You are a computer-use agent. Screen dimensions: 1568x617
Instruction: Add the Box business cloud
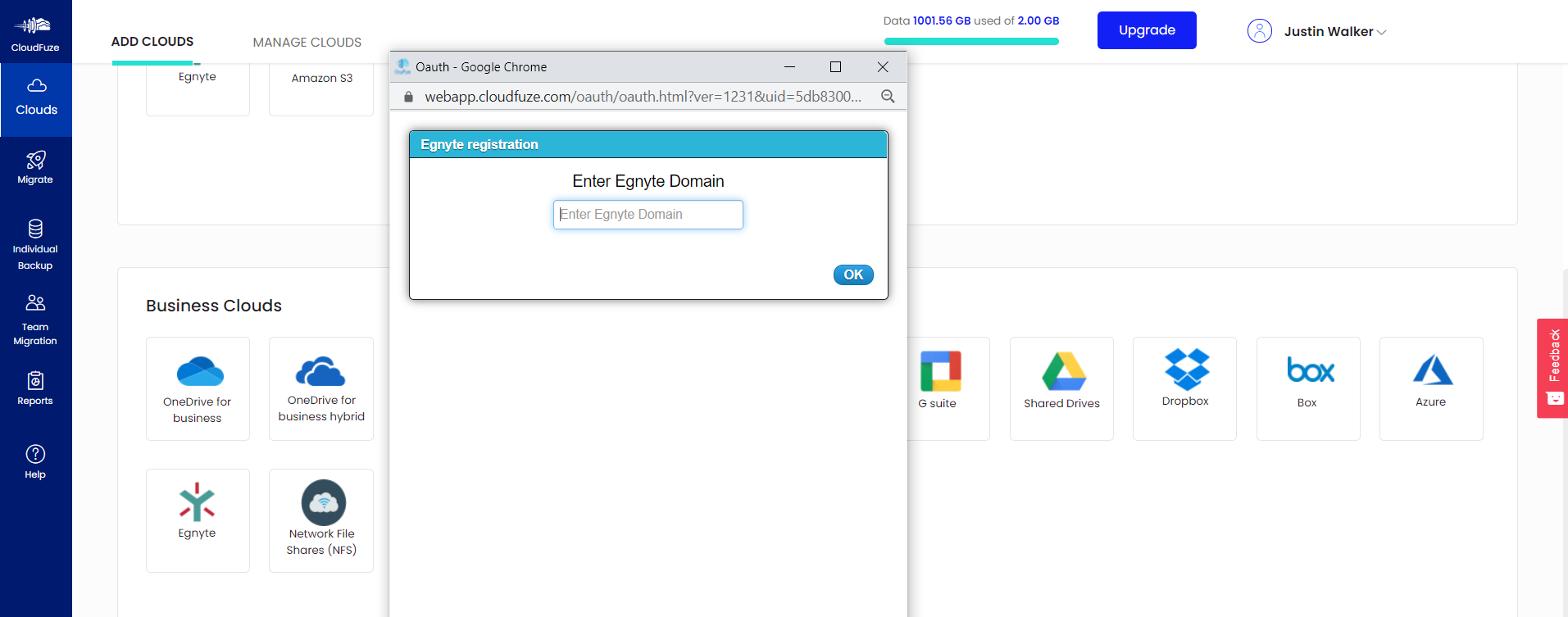pos(1308,388)
